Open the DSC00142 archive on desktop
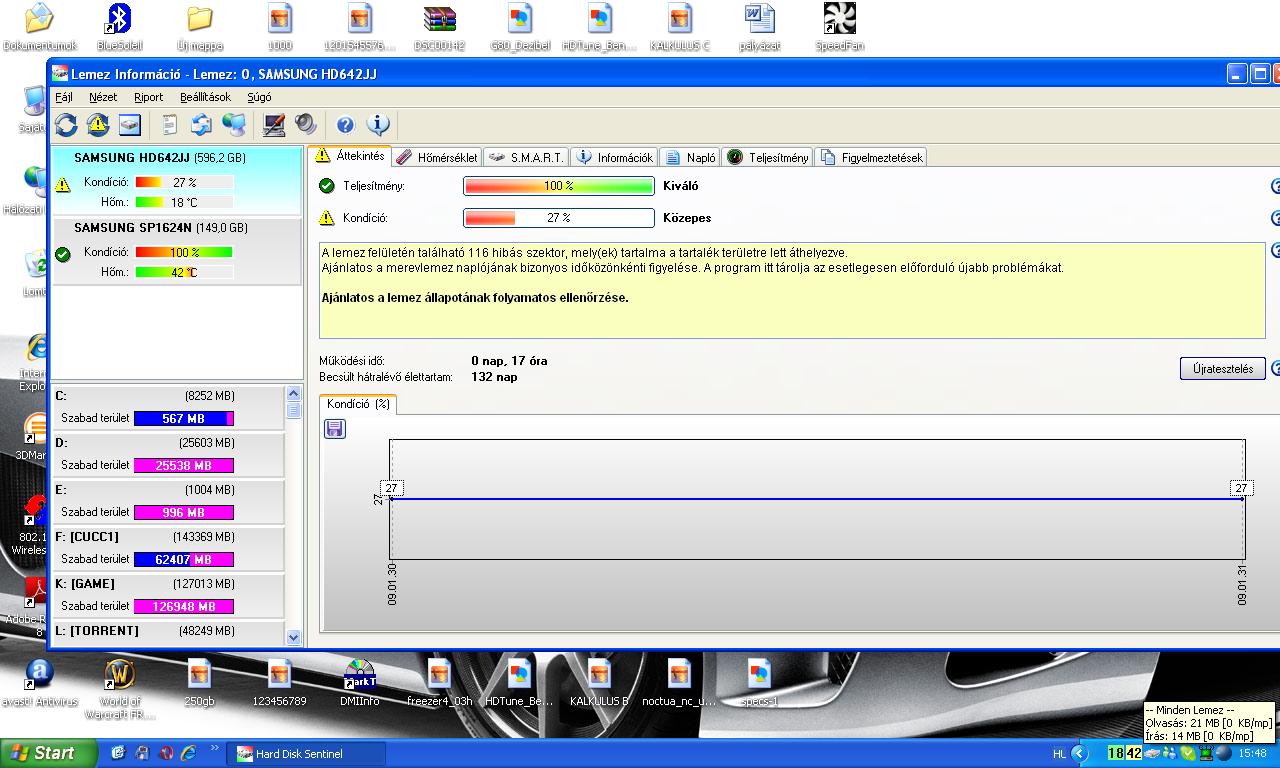This screenshot has height=768, width=1280. click(x=439, y=27)
